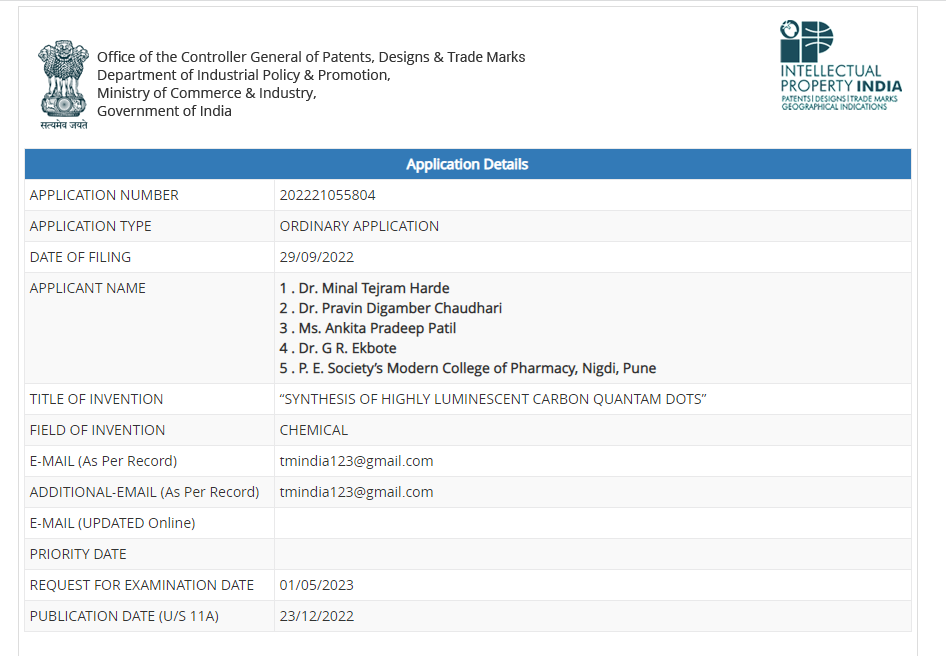
Task: Click the APPLICATION NUMBER label
Action: point(104,196)
